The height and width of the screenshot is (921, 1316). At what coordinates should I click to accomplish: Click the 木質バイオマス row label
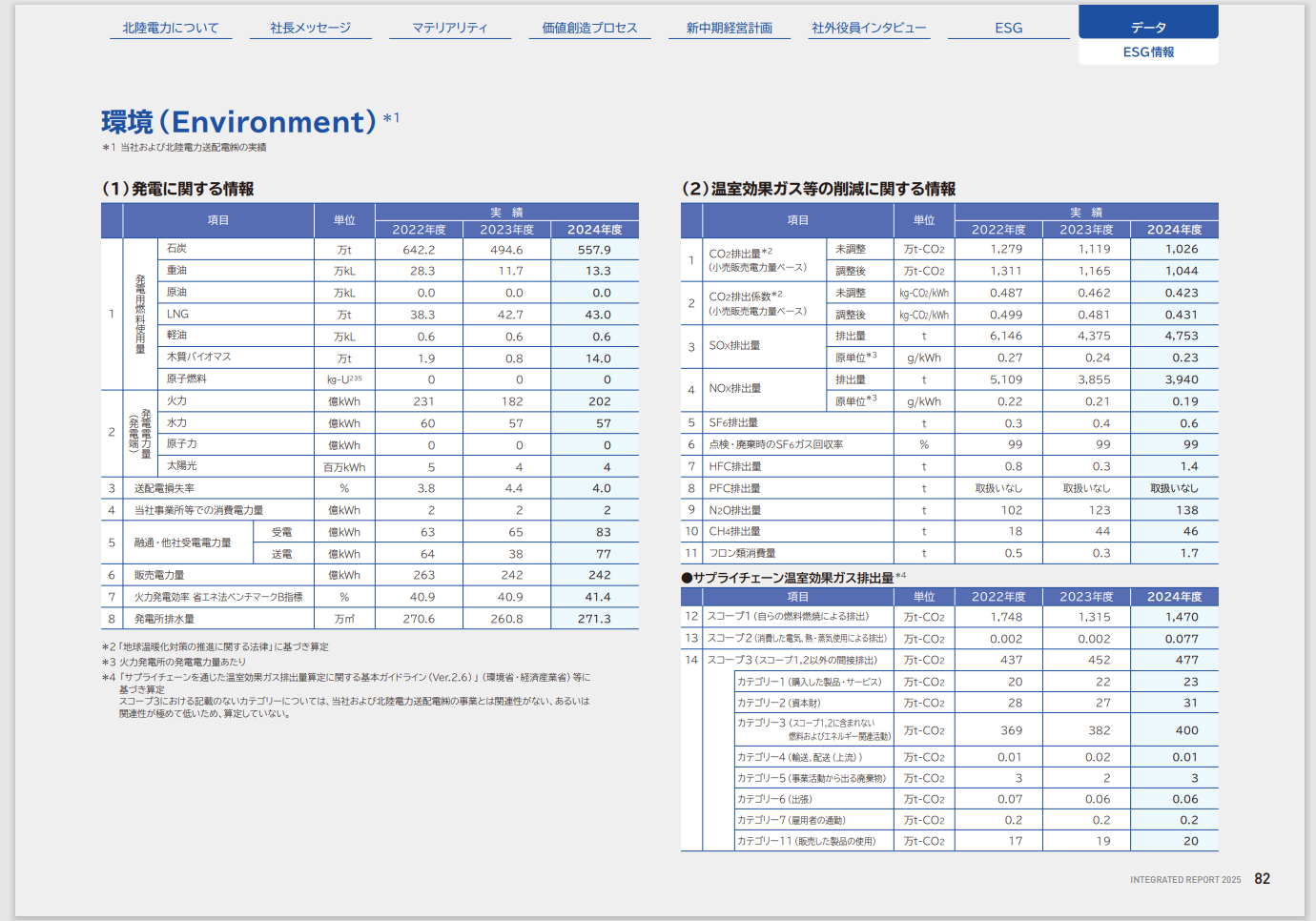point(199,358)
